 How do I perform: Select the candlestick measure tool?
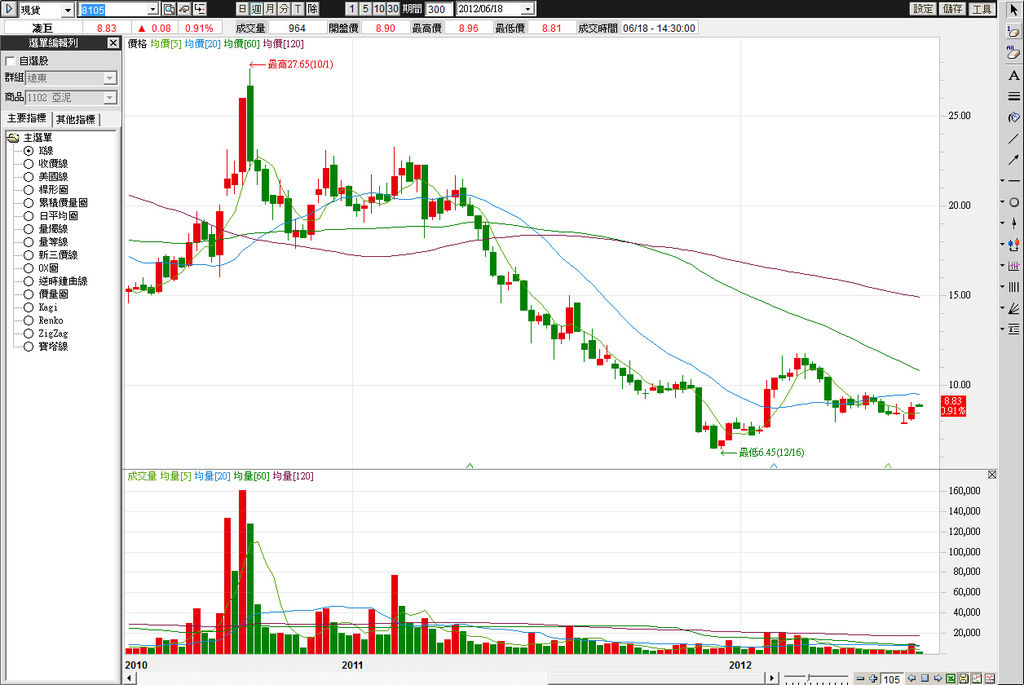click(x=1014, y=245)
